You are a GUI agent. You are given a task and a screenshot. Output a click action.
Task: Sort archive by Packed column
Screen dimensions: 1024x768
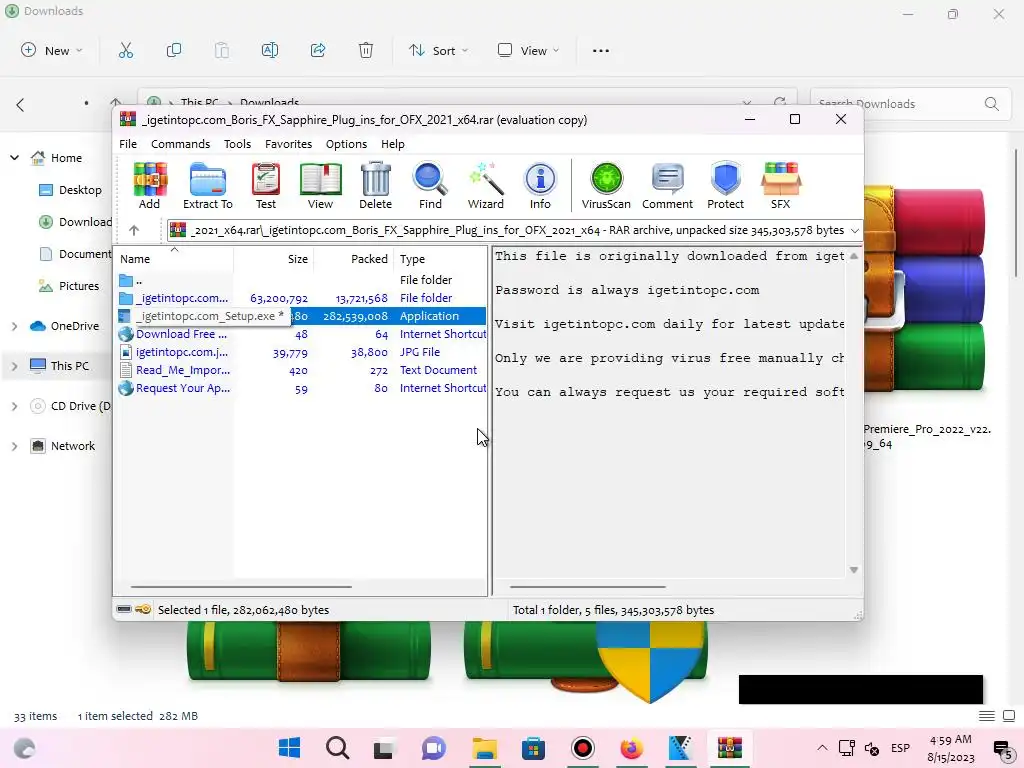[353, 259]
